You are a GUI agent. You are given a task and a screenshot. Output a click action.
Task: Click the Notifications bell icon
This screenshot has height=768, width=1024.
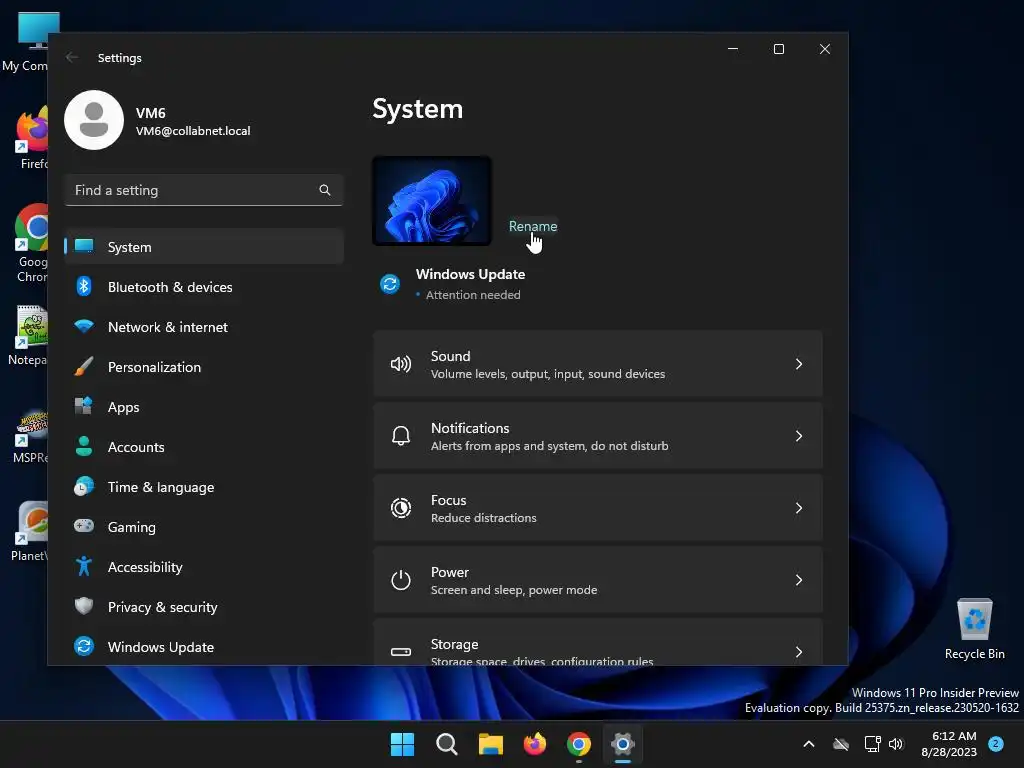(401, 436)
